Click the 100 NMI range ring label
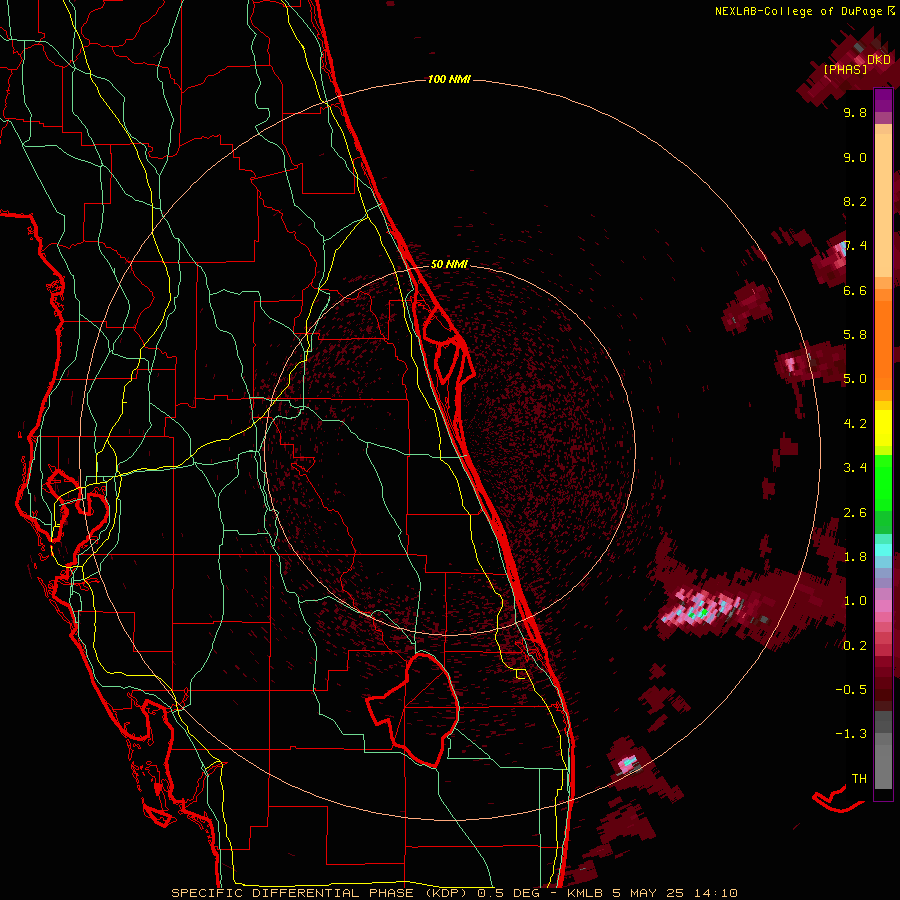900x900 pixels. click(x=449, y=79)
